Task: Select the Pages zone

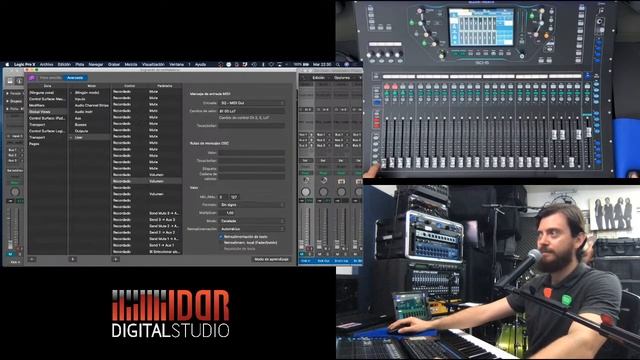Action: click(x=47, y=144)
